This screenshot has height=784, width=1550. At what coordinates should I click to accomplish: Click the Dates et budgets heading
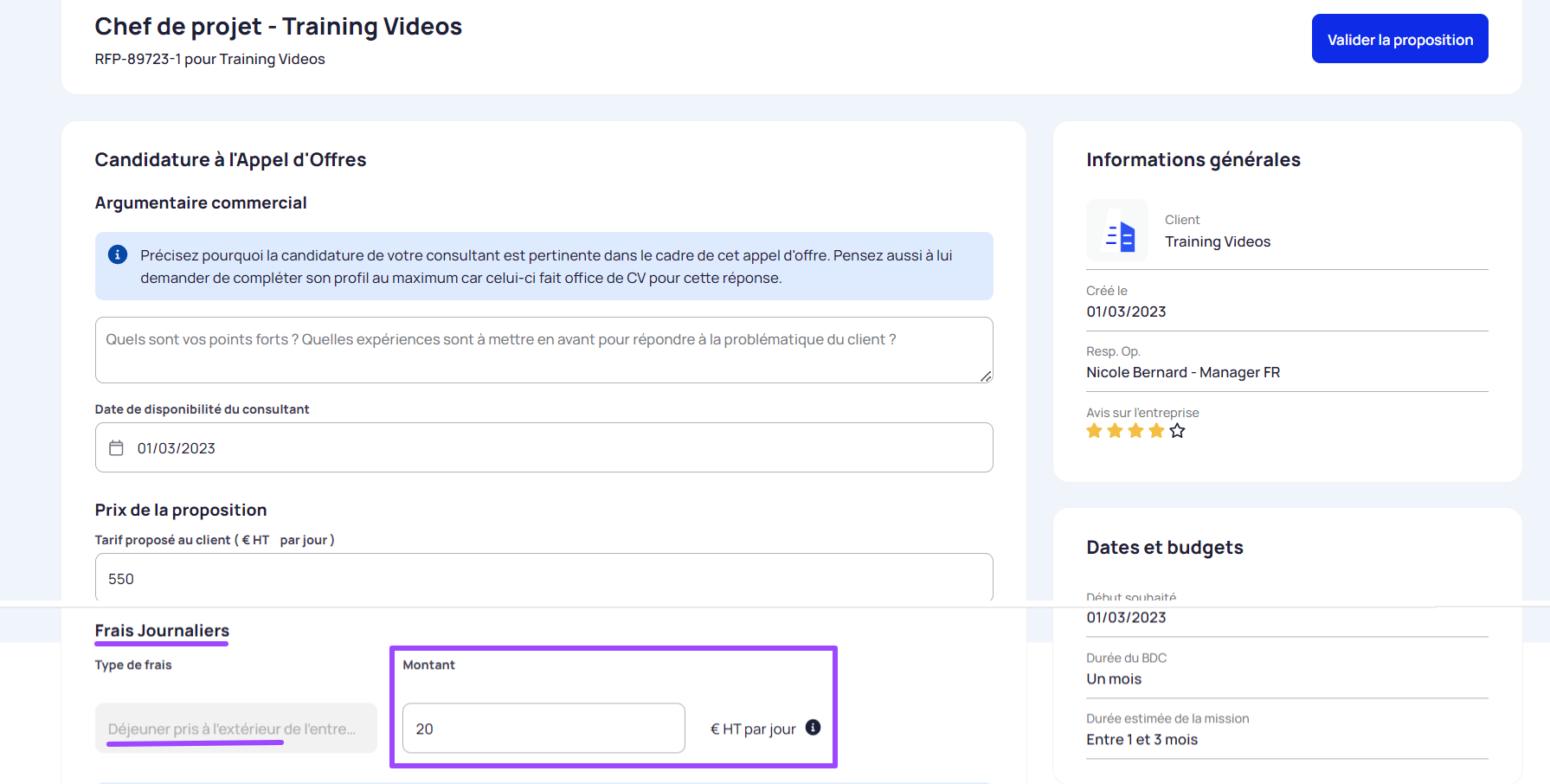(1164, 547)
